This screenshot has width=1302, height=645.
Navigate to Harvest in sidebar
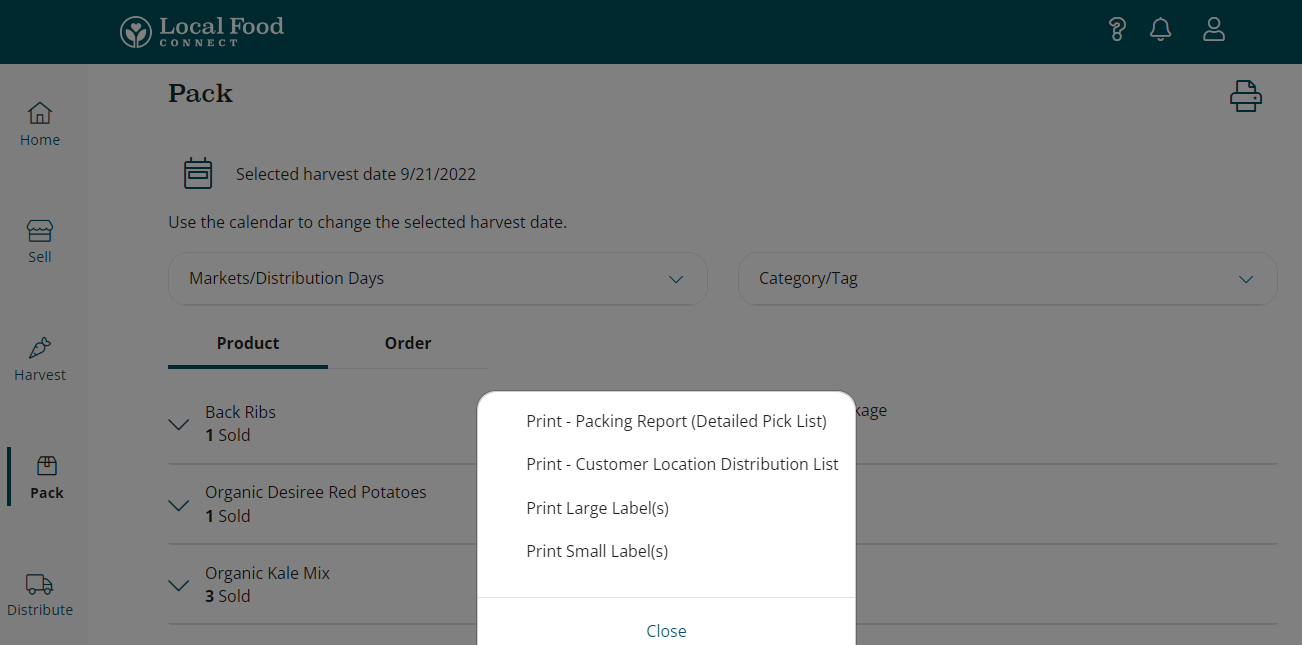(40, 359)
